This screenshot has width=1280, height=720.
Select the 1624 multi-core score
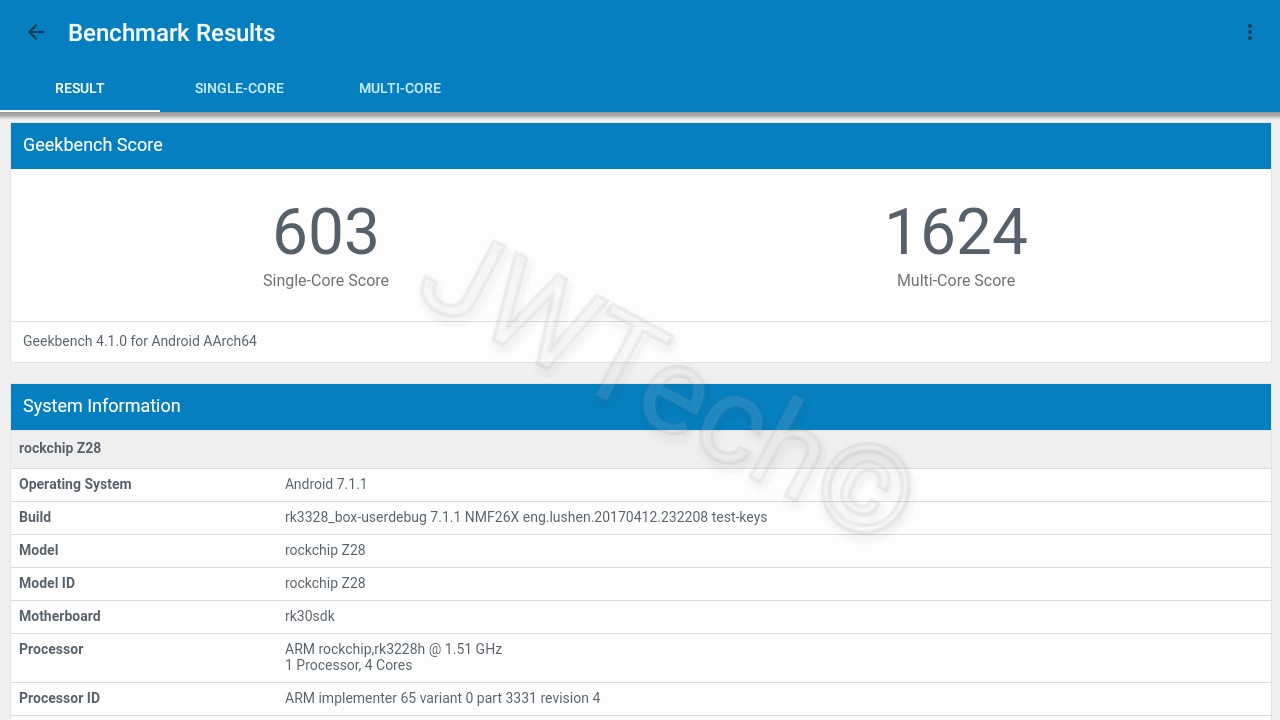(956, 232)
